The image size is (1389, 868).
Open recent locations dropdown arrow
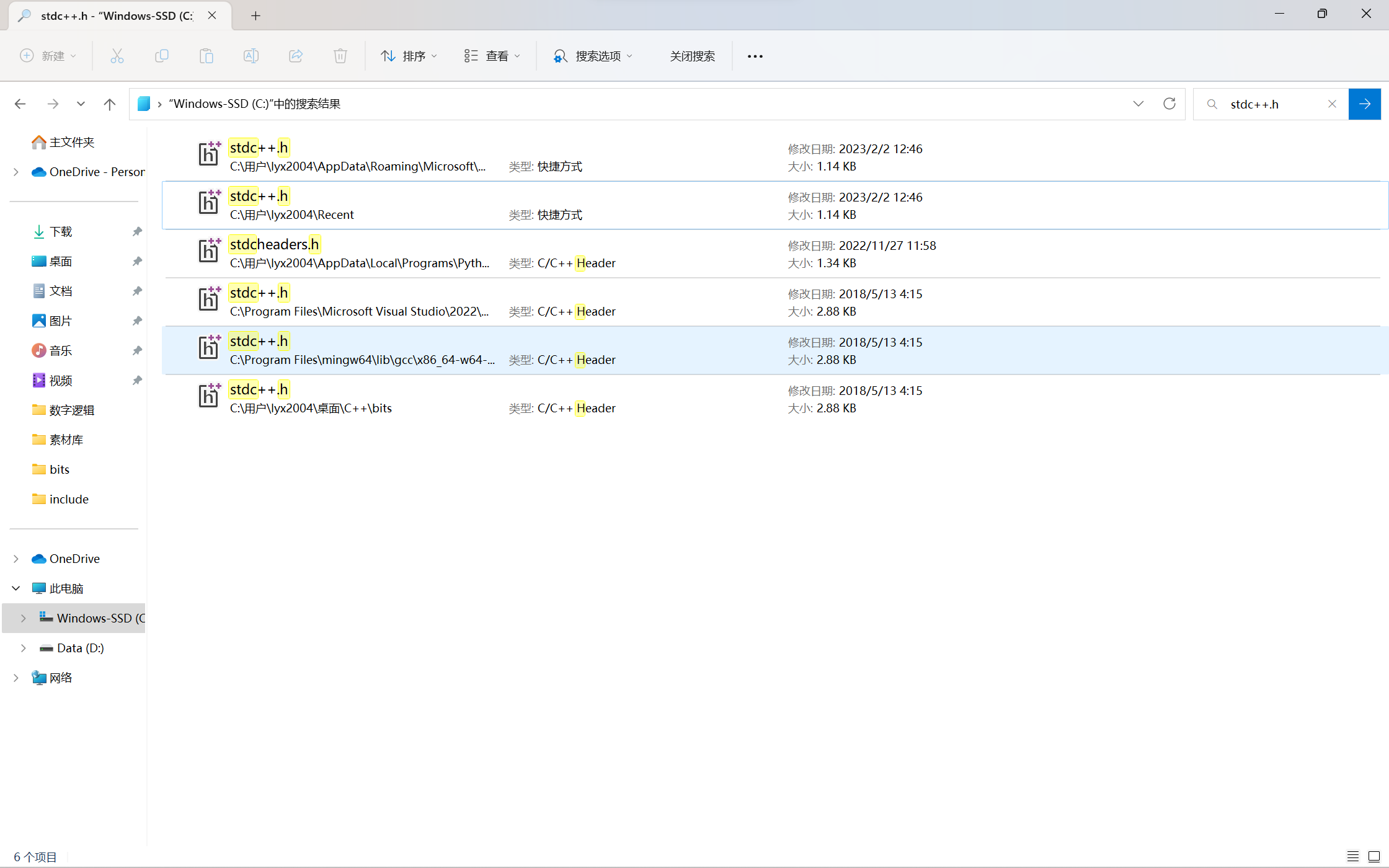[x=81, y=104]
